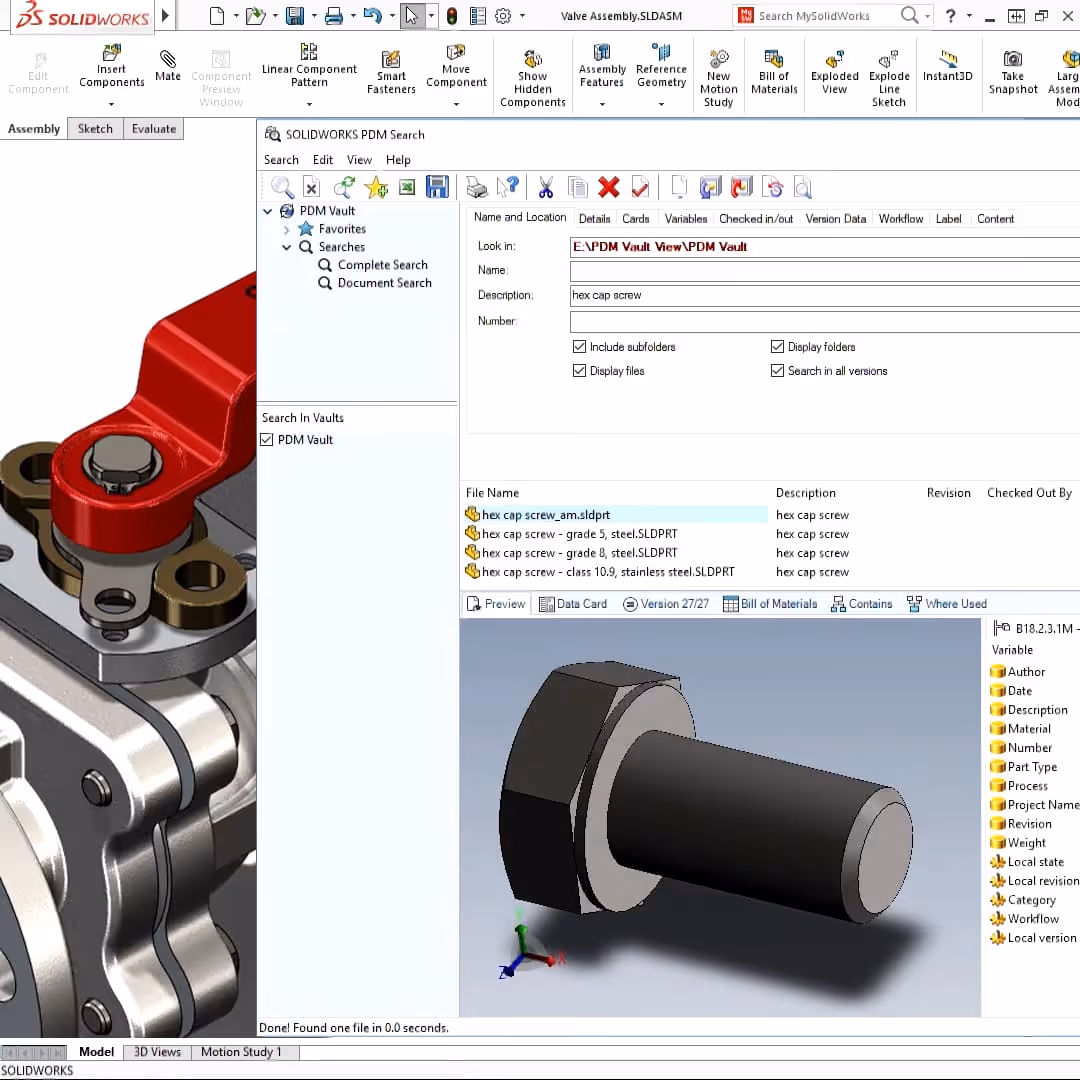Open the View menu in PDM Search
1080x1080 pixels.
click(x=359, y=160)
